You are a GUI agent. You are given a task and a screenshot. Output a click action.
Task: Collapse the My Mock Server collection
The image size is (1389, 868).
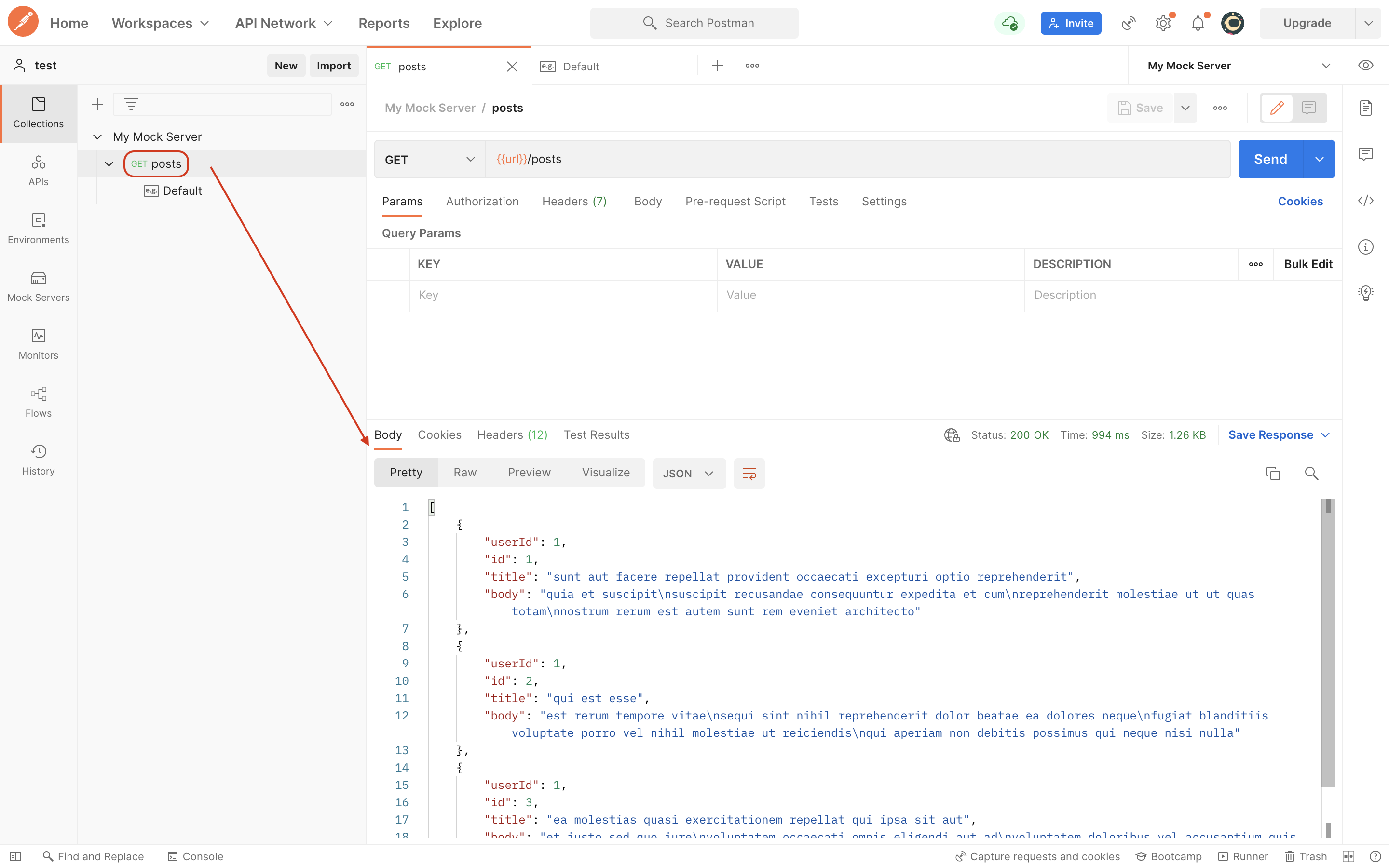click(x=97, y=136)
